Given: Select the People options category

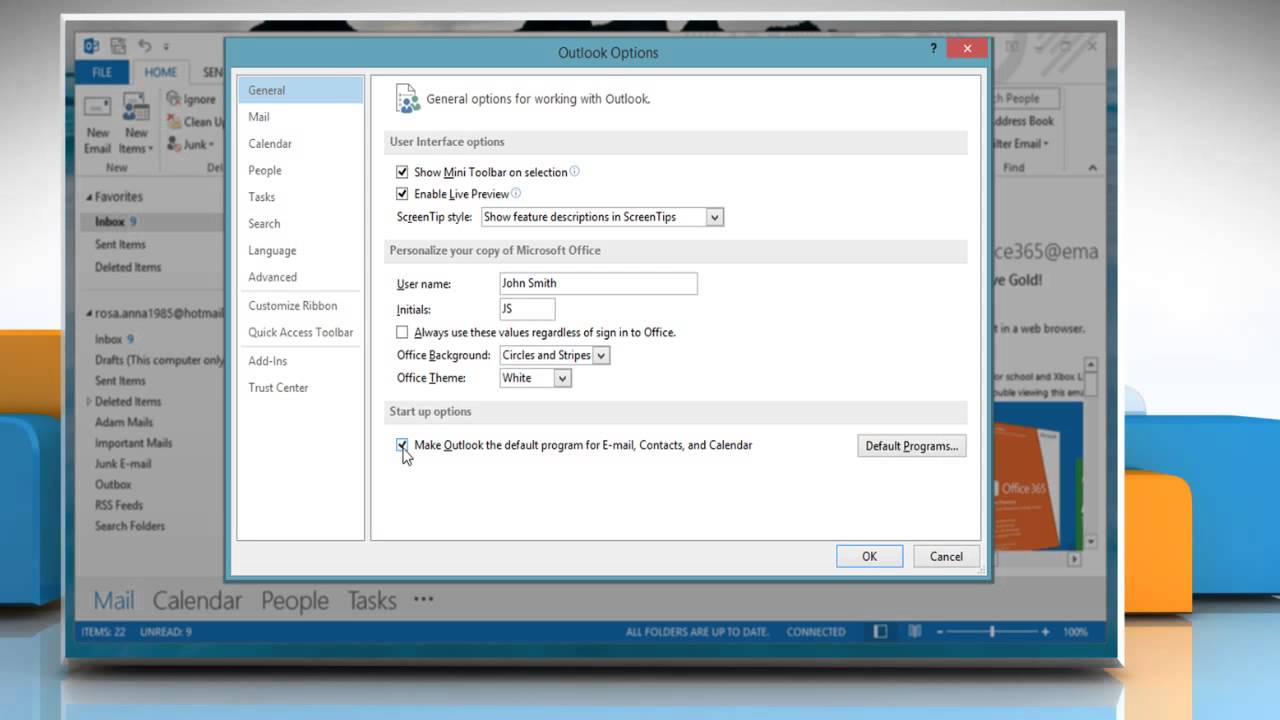Looking at the screenshot, I should coord(300,170).
